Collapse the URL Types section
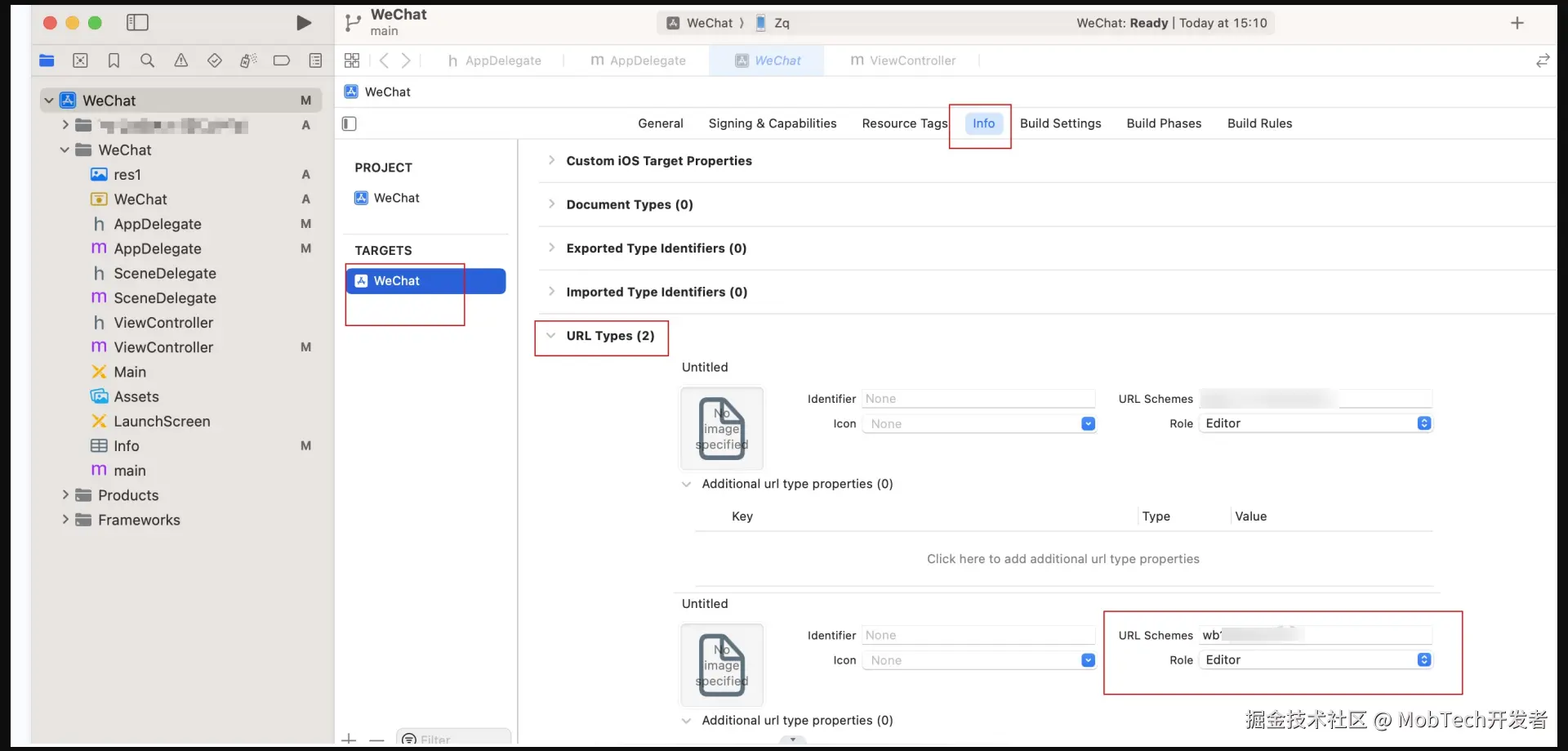 point(551,336)
